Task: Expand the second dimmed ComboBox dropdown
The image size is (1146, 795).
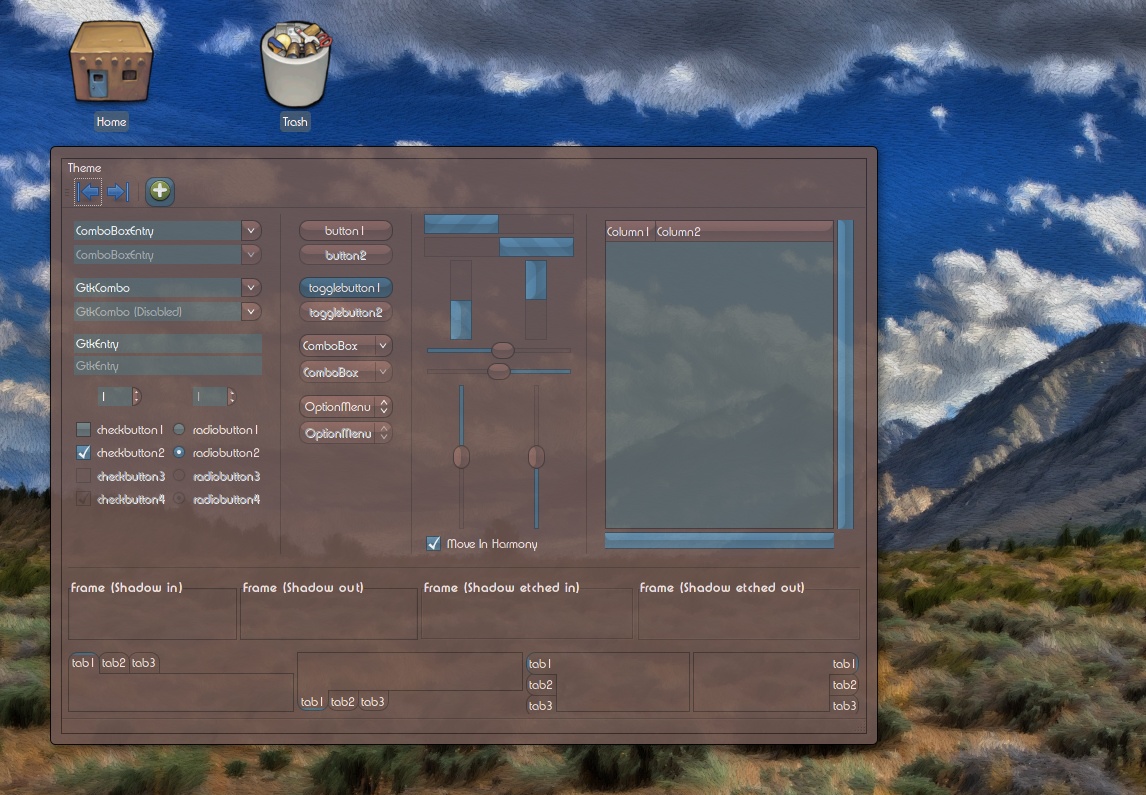Action: (345, 373)
